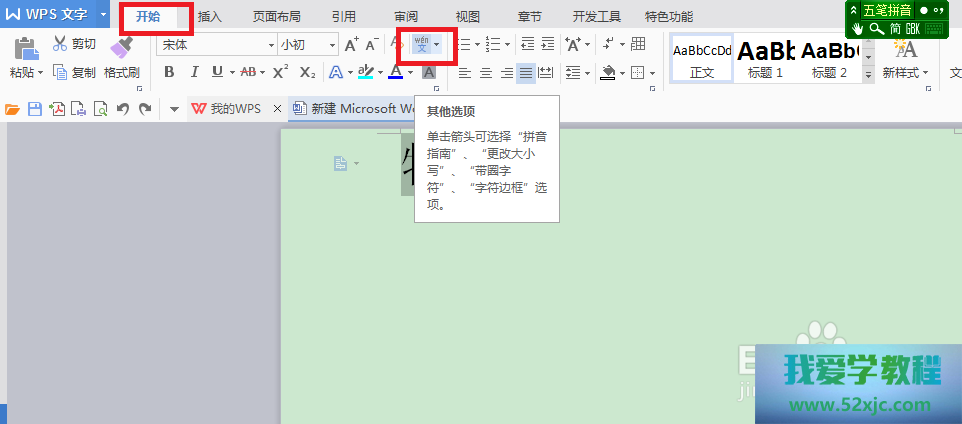Click the 新样式 button
This screenshot has height=424, width=962.
click(905, 60)
